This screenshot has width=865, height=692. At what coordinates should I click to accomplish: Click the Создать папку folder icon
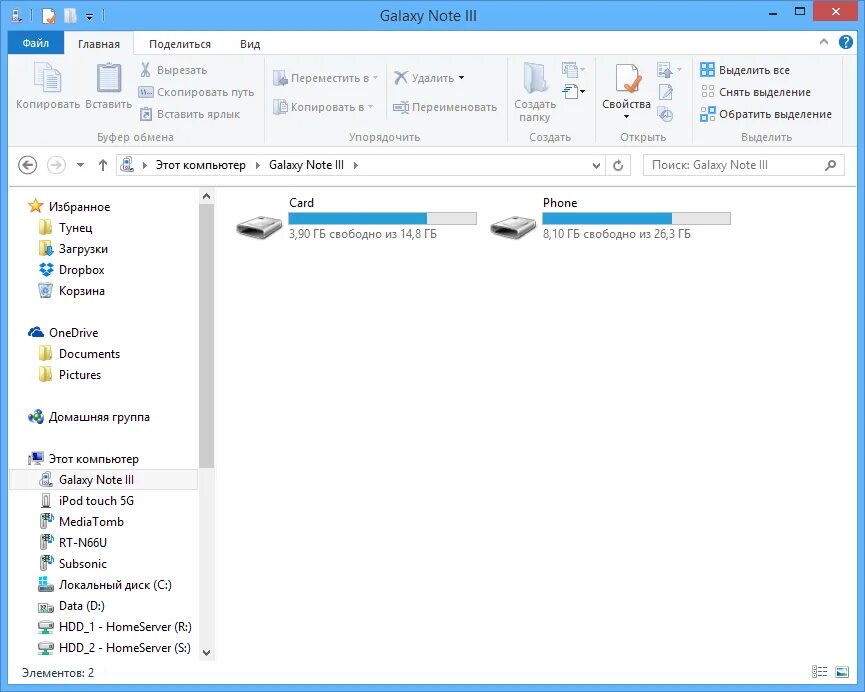pos(535,78)
